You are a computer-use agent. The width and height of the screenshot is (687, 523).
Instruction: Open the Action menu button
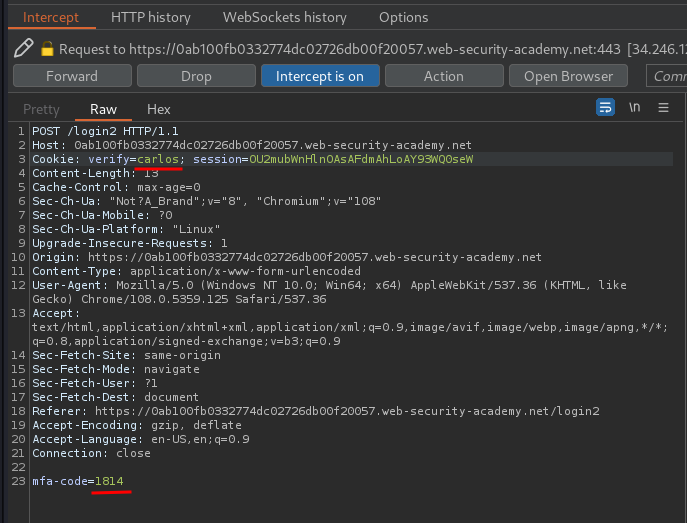tap(444, 76)
